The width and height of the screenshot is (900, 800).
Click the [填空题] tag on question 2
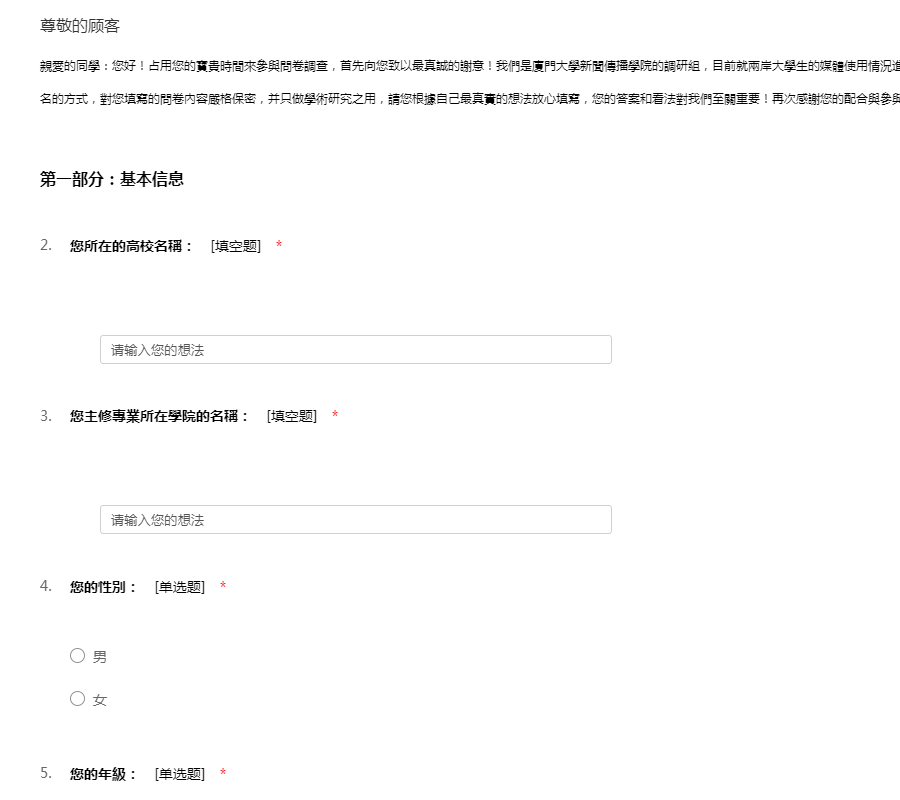tap(236, 246)
